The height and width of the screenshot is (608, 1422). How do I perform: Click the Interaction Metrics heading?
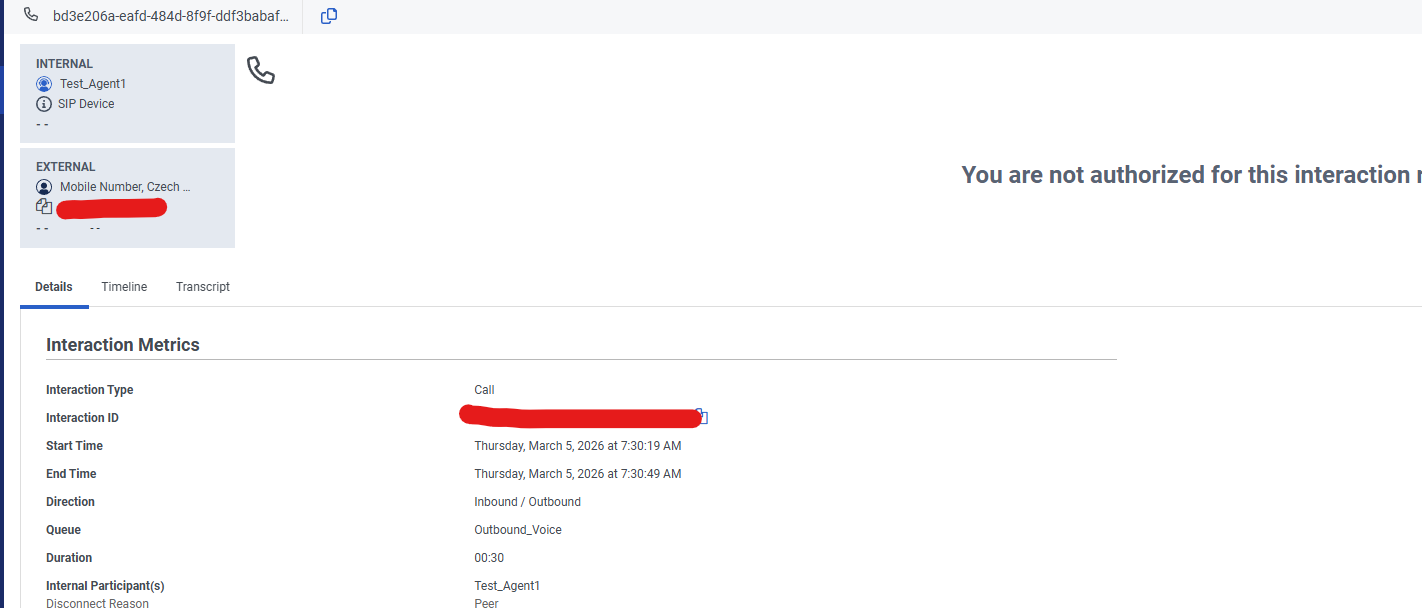coord(123,345)
